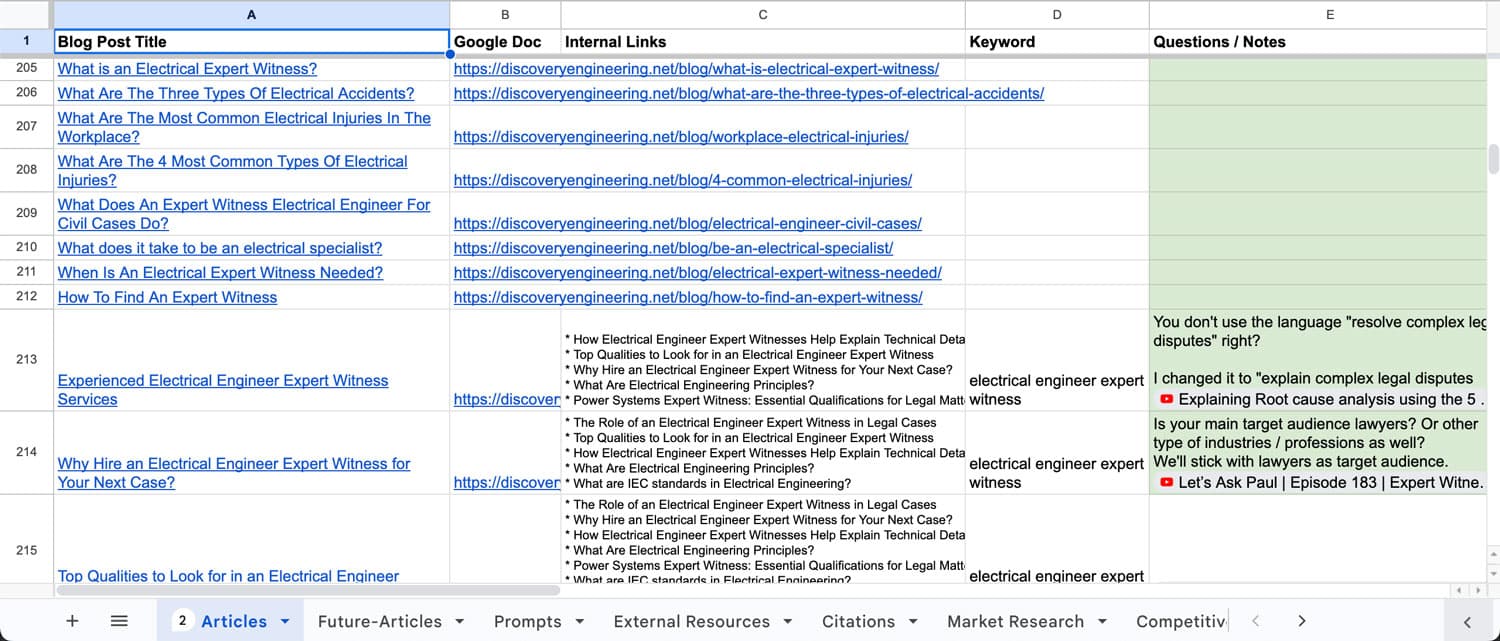Switch to the Market Research sheet

point(1014,621)
